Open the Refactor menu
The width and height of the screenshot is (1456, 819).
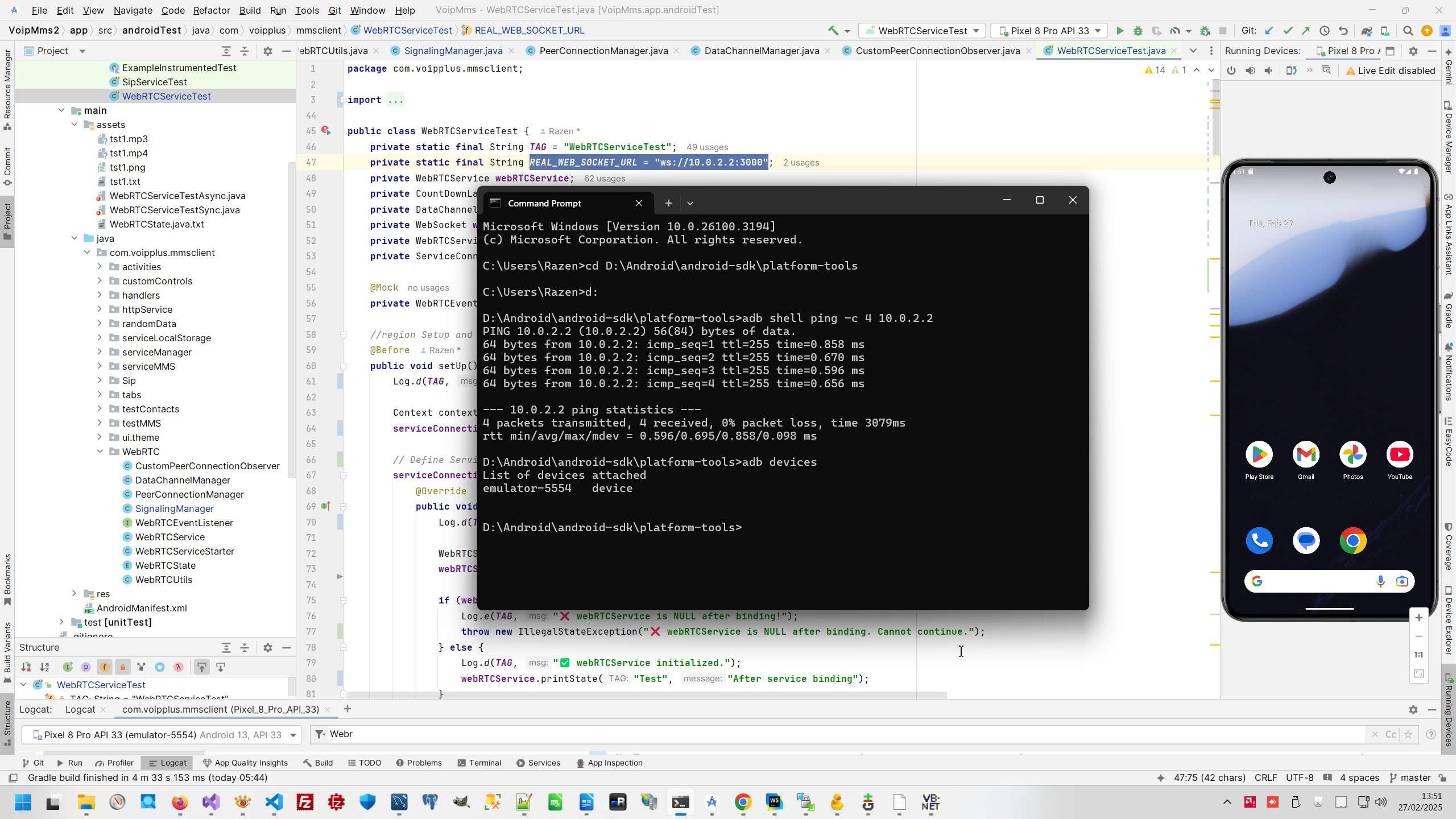211,10
